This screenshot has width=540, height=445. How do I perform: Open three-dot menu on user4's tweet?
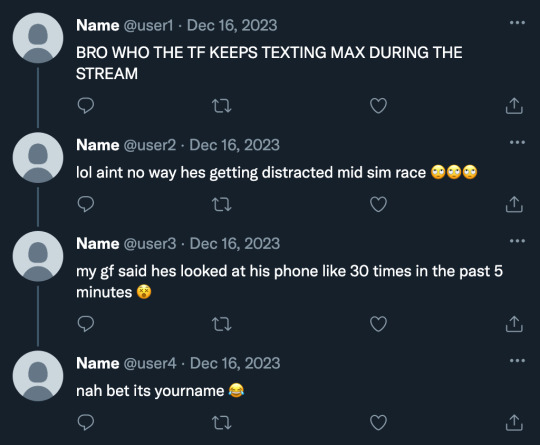[x=517, y=361]
